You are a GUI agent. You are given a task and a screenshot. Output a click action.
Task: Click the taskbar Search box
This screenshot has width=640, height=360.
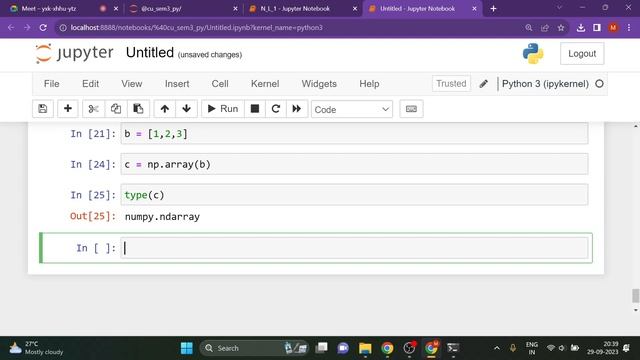[x=254, y=348]
